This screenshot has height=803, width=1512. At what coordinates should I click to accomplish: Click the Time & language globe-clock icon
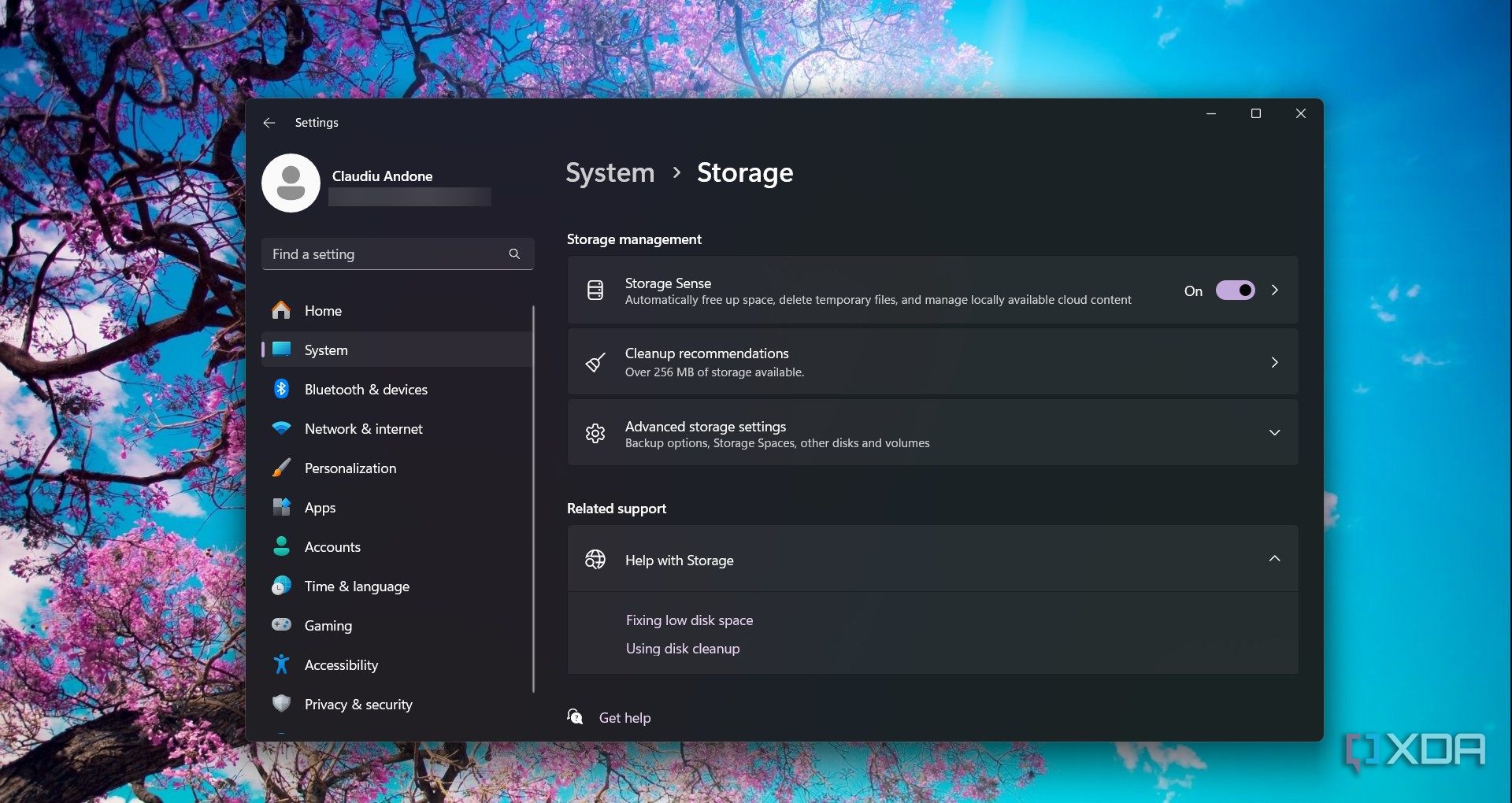(281, 586)
